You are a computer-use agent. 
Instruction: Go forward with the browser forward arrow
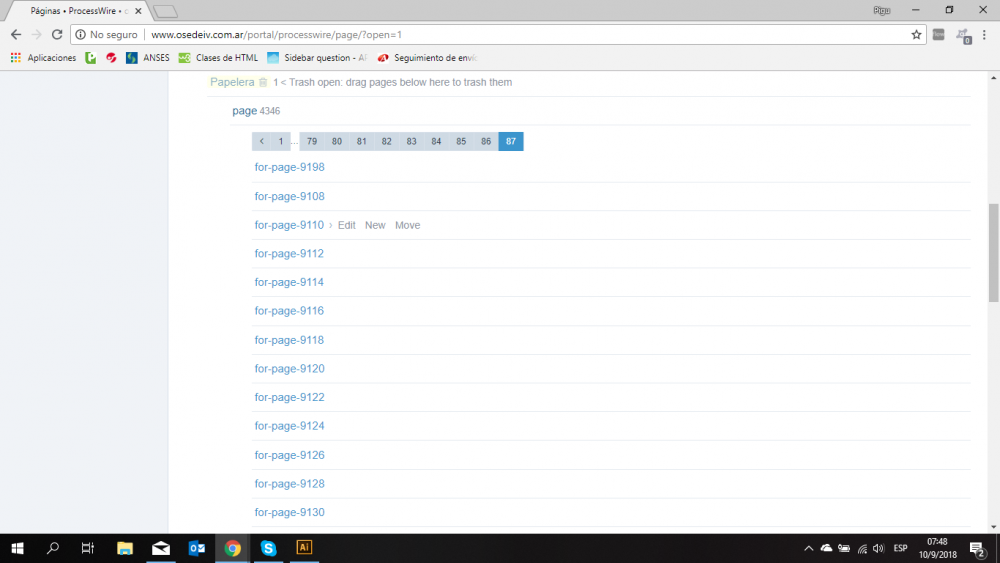tap(36, 34)
